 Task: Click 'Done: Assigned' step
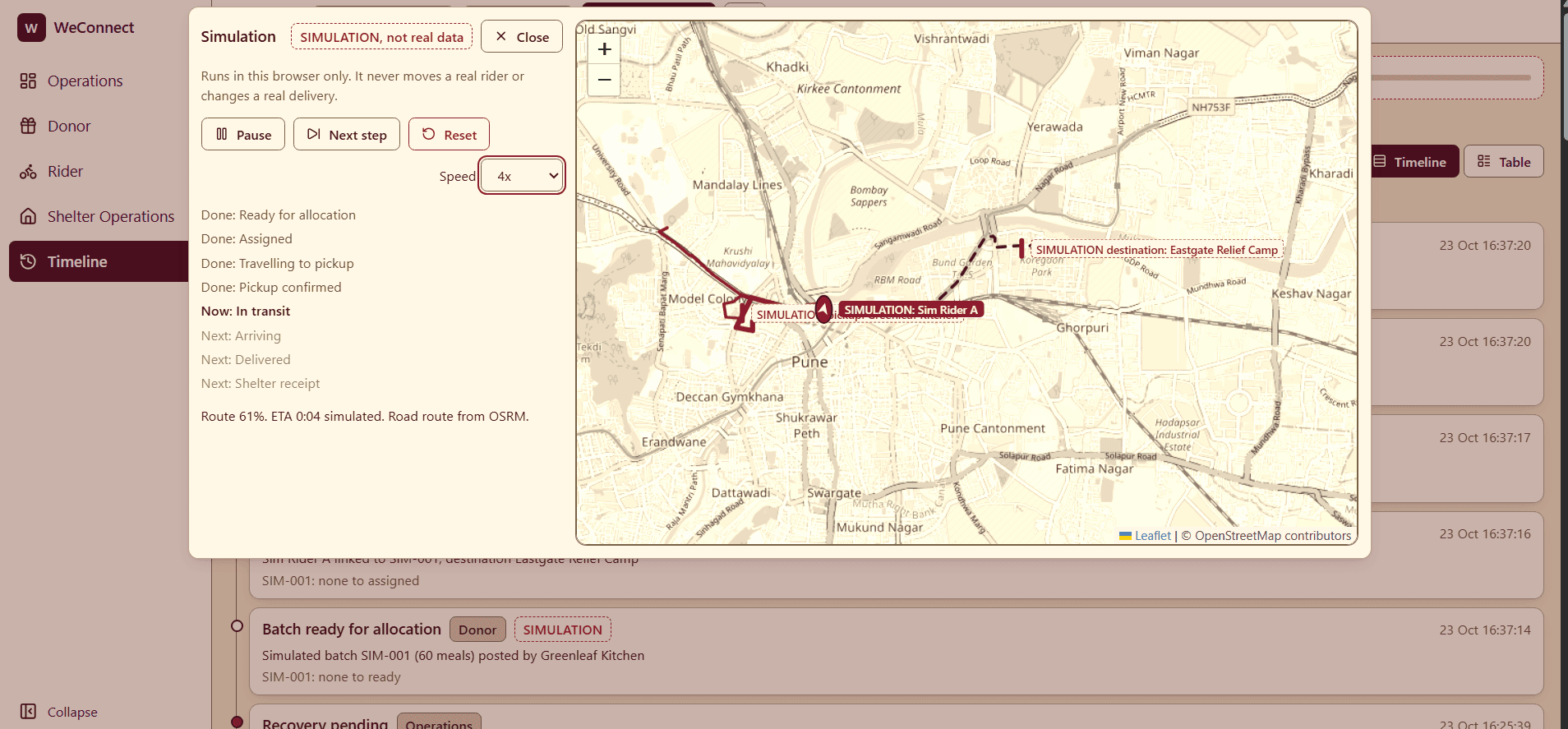click(247, 239)
